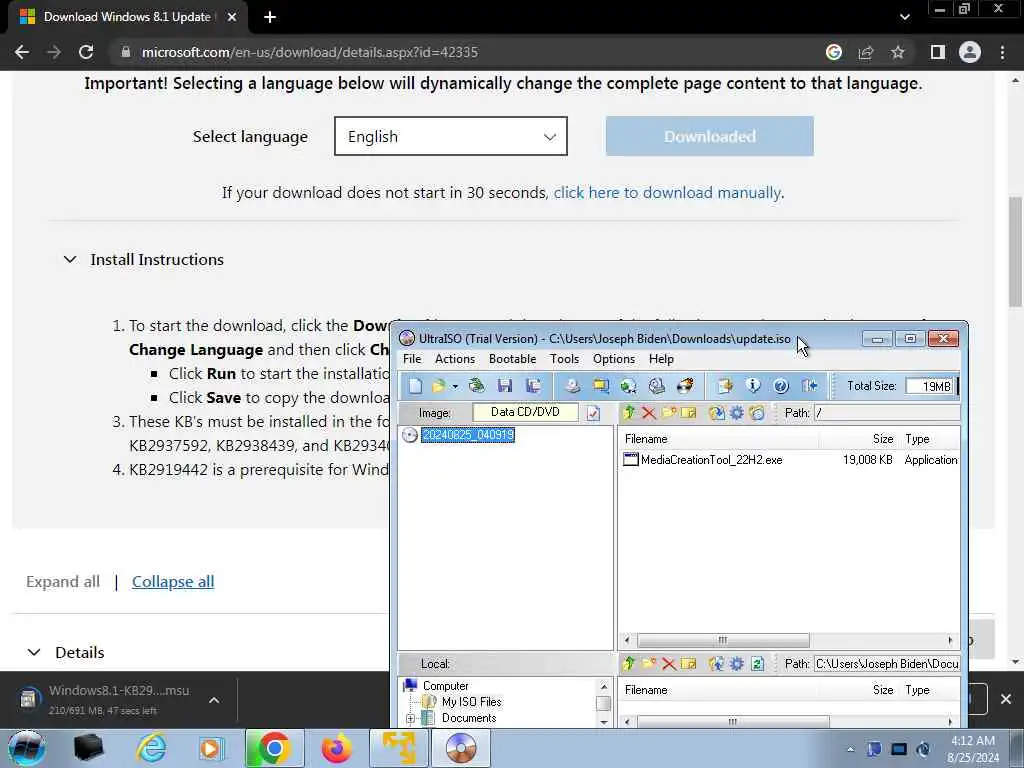Open the Options menu in UltraISO
The image size is (1024, 768).
tap(613, 359)
